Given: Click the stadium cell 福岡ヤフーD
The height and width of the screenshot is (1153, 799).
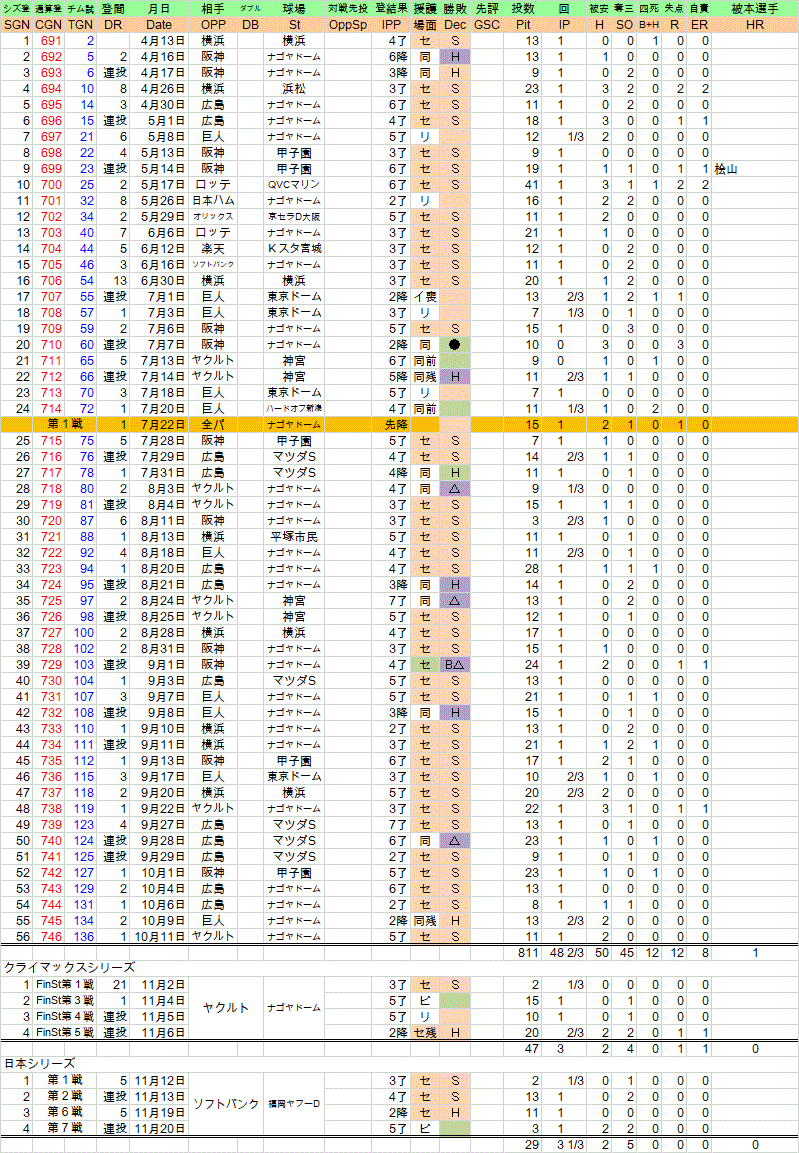Looking at the screenshot, I should [294, 1104].
